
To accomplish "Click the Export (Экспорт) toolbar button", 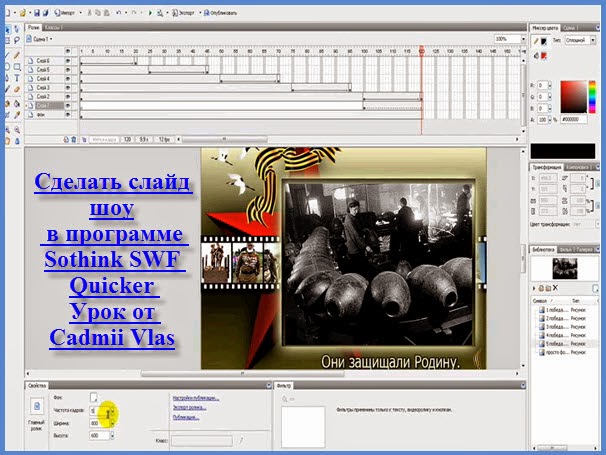I will point(183,13).
